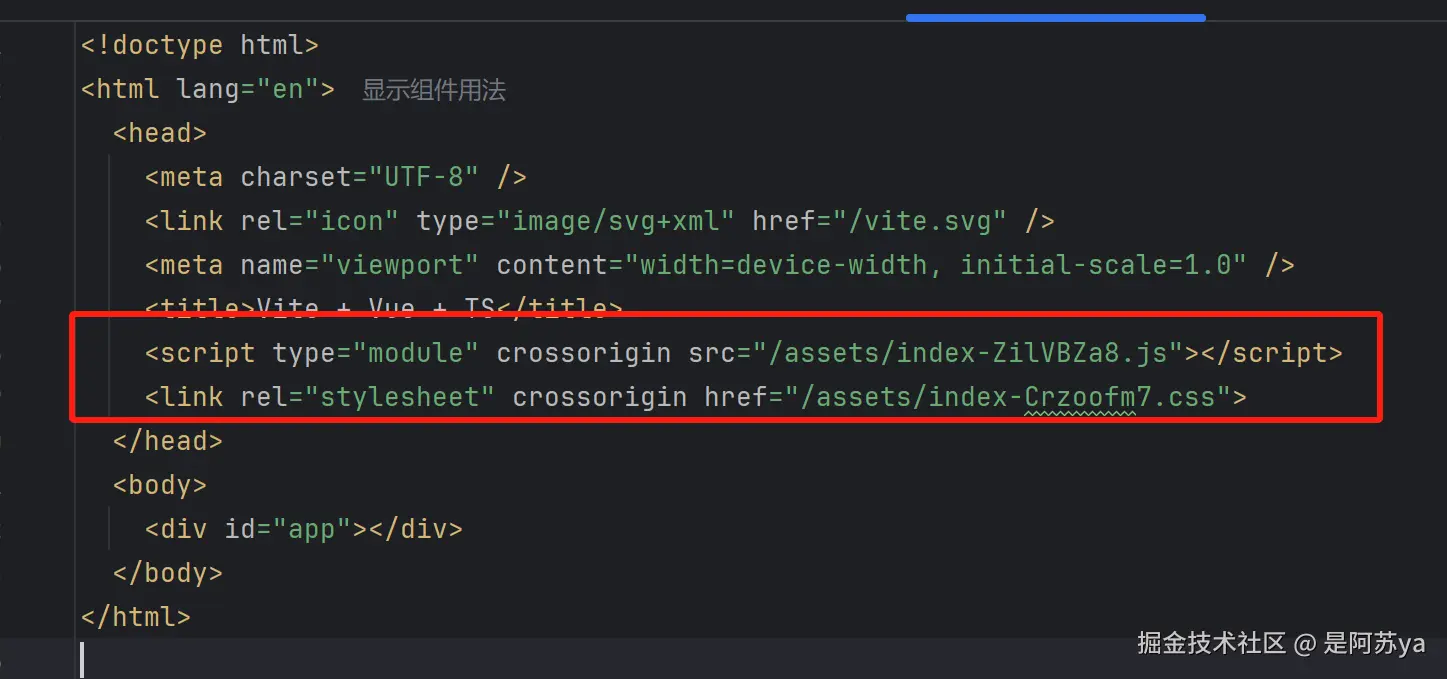Click crossorigin attribute on the script line
1447x679 pixels.
584,353
